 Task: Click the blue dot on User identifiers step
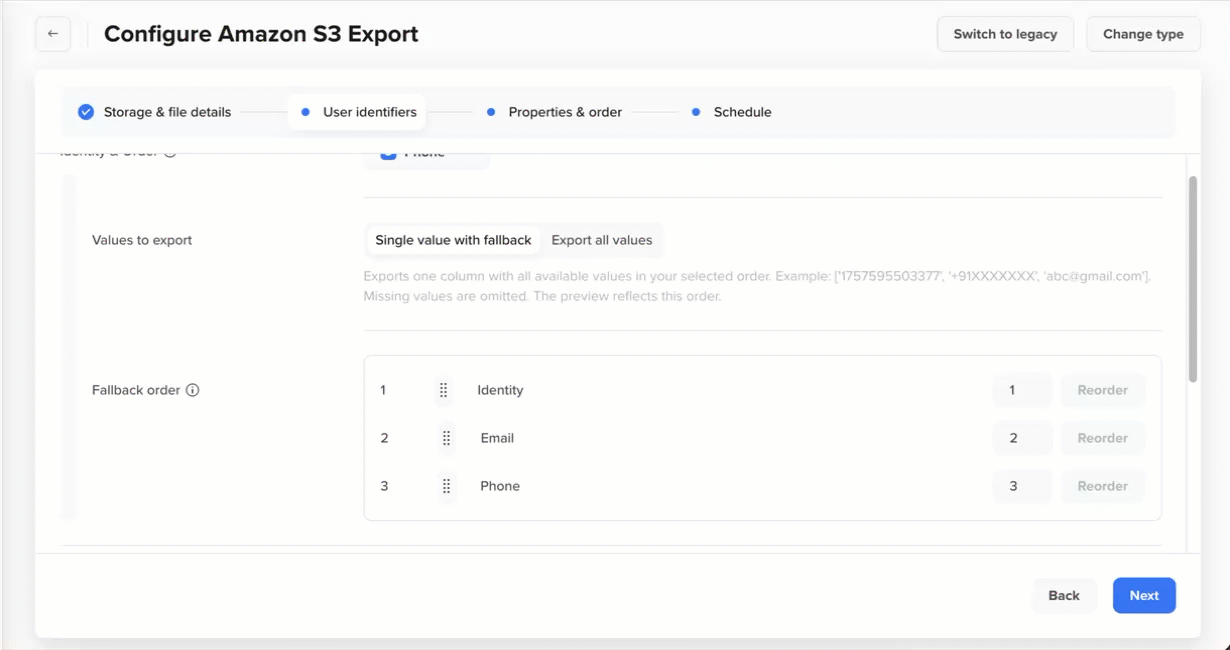pyautogui.click(x=304, y=112)
